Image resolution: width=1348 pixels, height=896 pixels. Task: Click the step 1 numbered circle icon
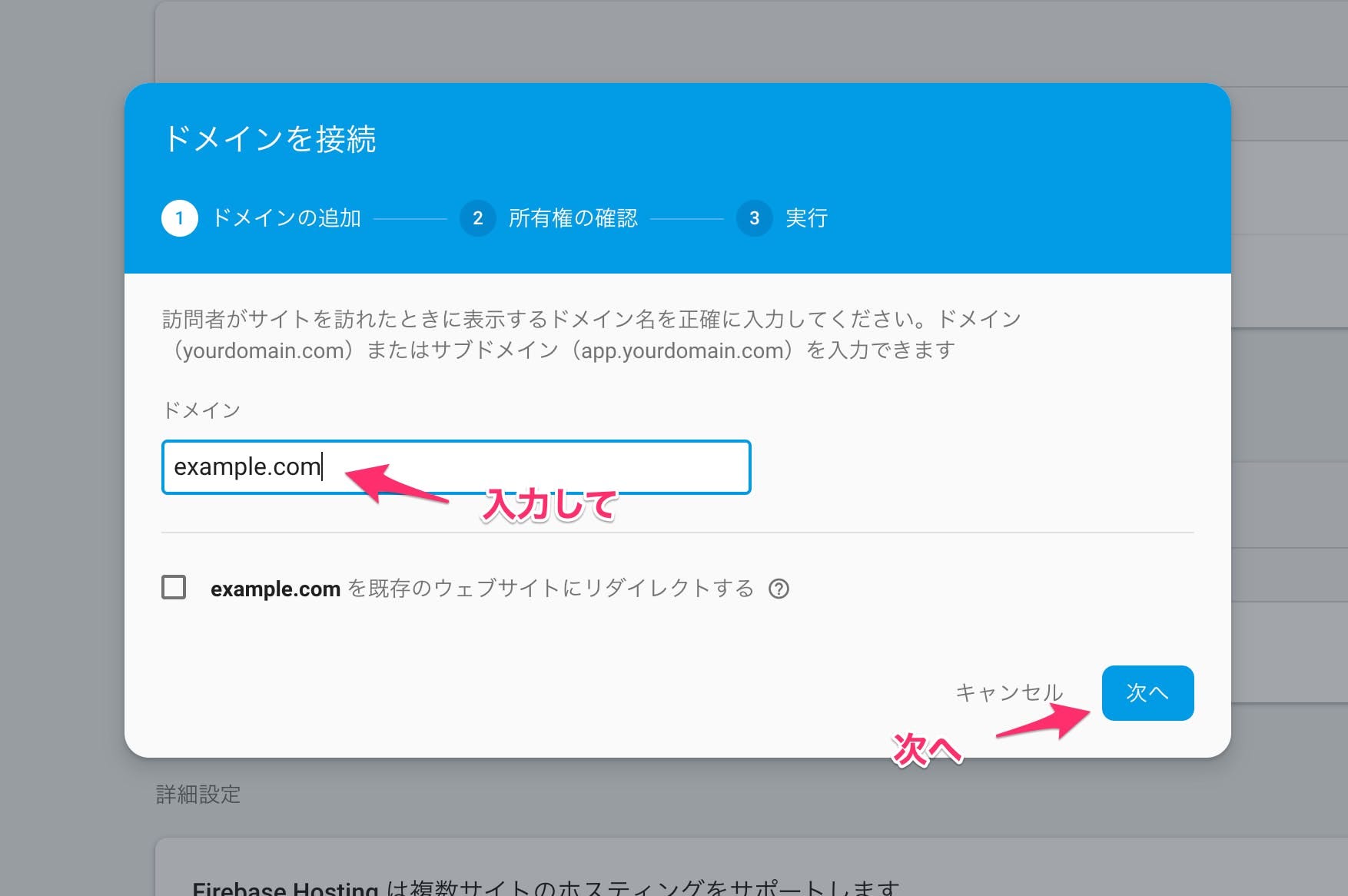[x=179, y=218]
